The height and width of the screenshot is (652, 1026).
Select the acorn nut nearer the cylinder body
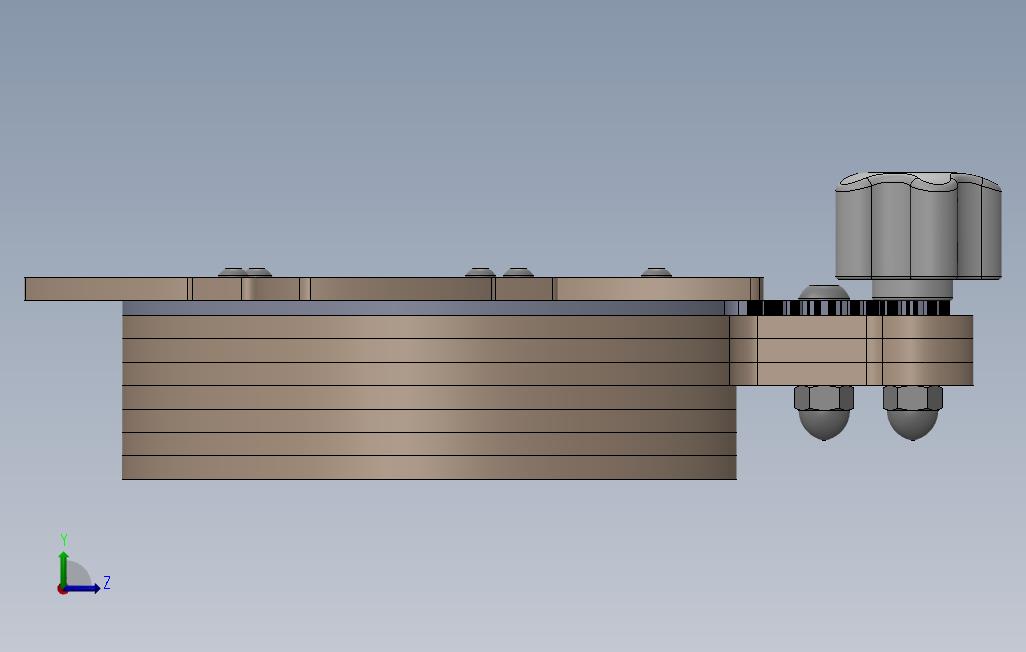click(824, 412)
